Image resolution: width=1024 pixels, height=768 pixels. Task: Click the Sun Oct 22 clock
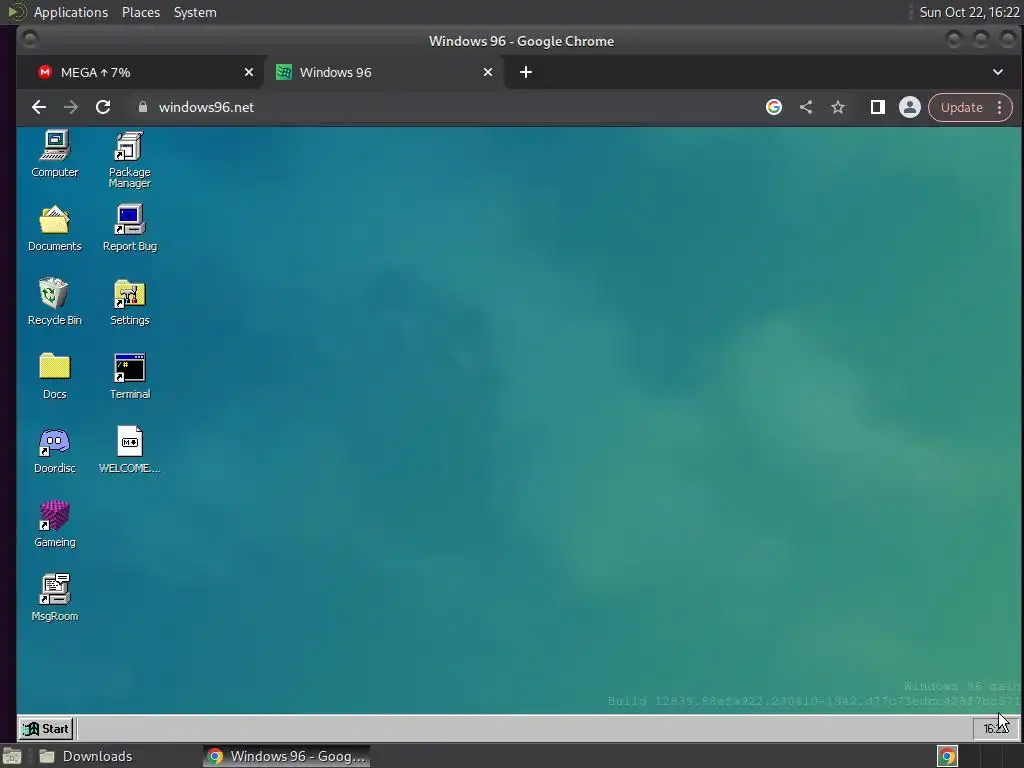pos(969,12)
